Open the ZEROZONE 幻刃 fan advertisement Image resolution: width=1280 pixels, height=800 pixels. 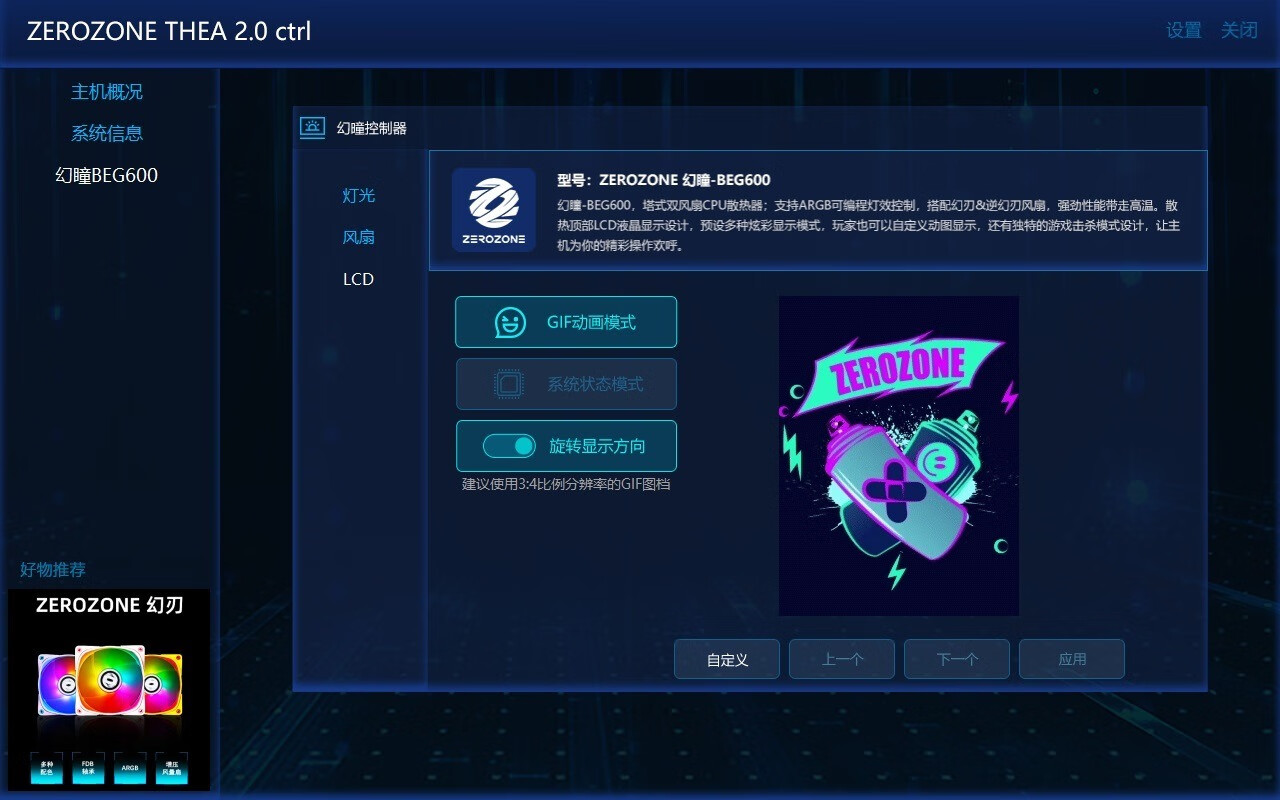(109, 690)
